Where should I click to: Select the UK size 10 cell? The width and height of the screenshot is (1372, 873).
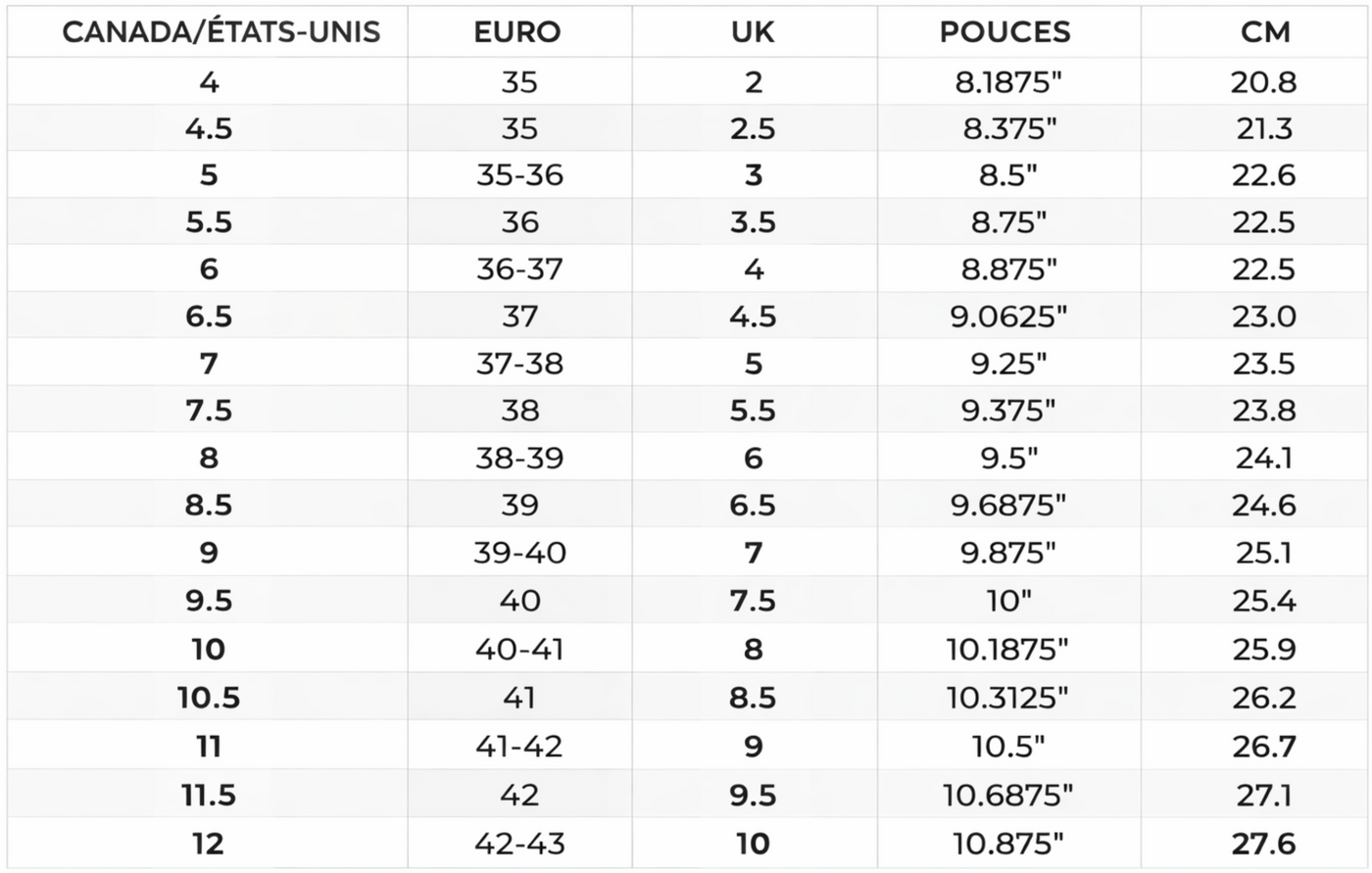tap(753, 844)
